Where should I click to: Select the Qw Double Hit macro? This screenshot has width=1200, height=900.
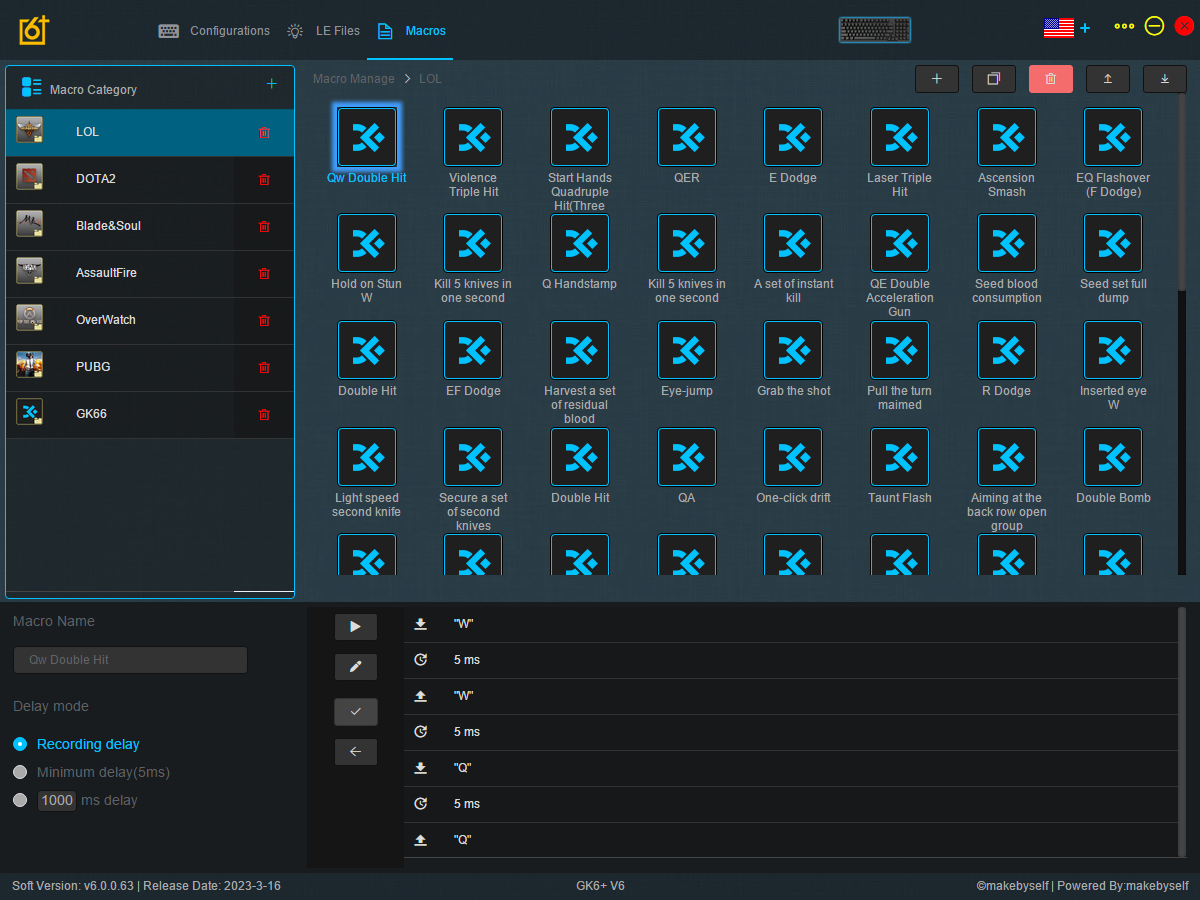click(367, 137)
